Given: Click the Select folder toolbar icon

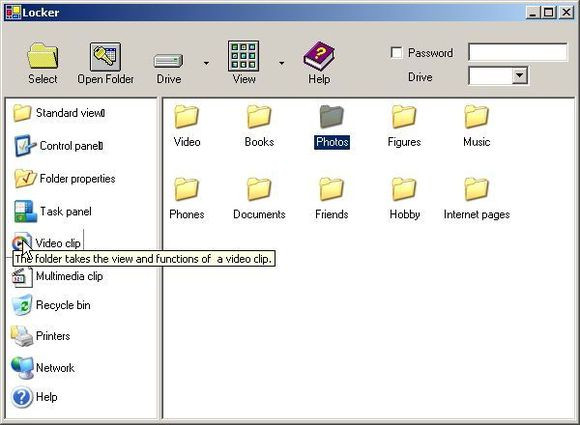Looking at the screenshot, I should click(43, 55).
